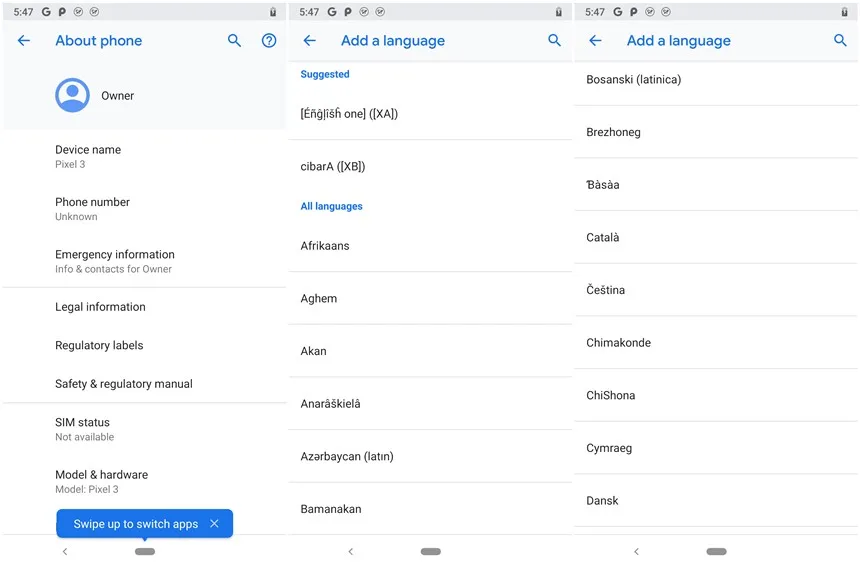Tap the All languages section header

[331, 206]
